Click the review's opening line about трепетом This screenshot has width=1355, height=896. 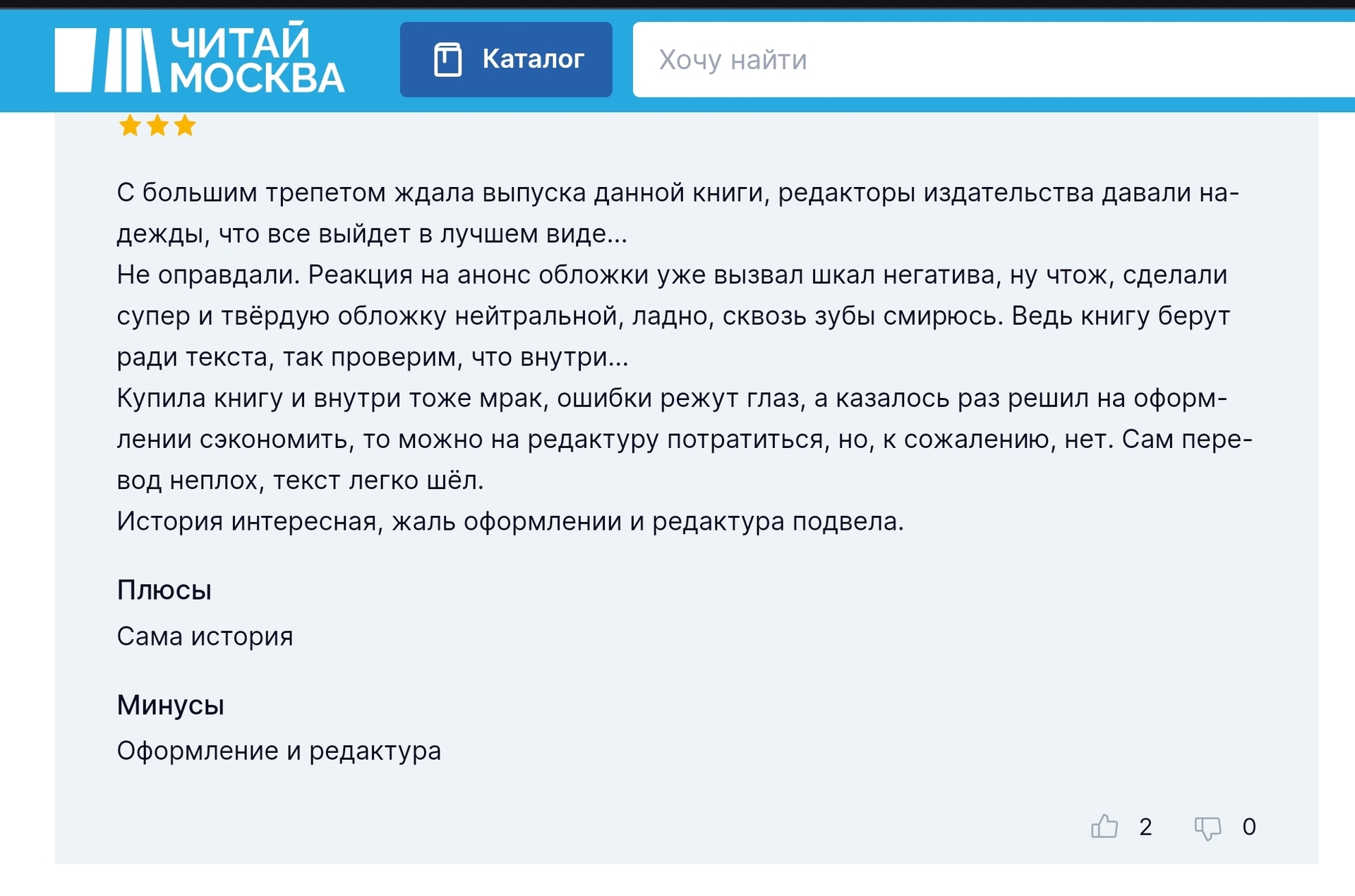pos(677,193)
